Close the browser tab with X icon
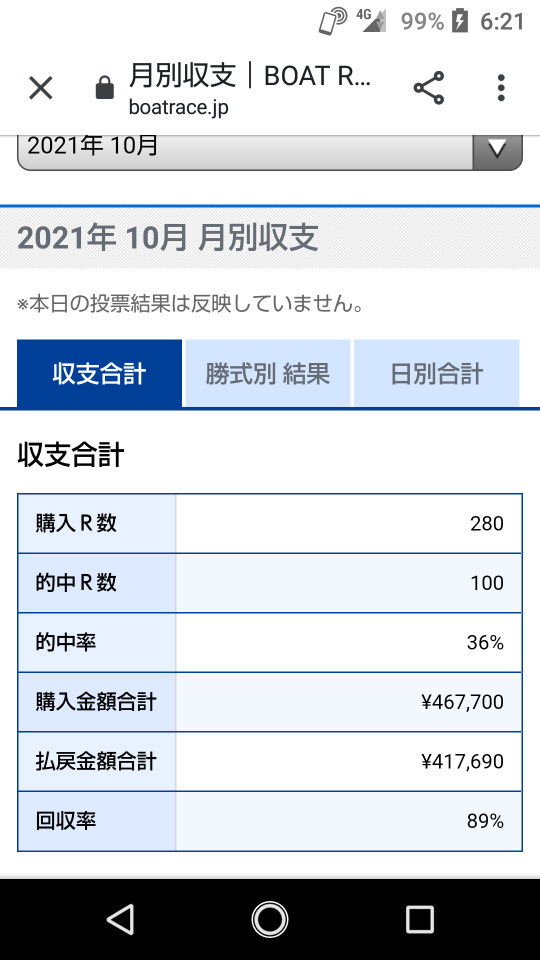 click(41, 89)
